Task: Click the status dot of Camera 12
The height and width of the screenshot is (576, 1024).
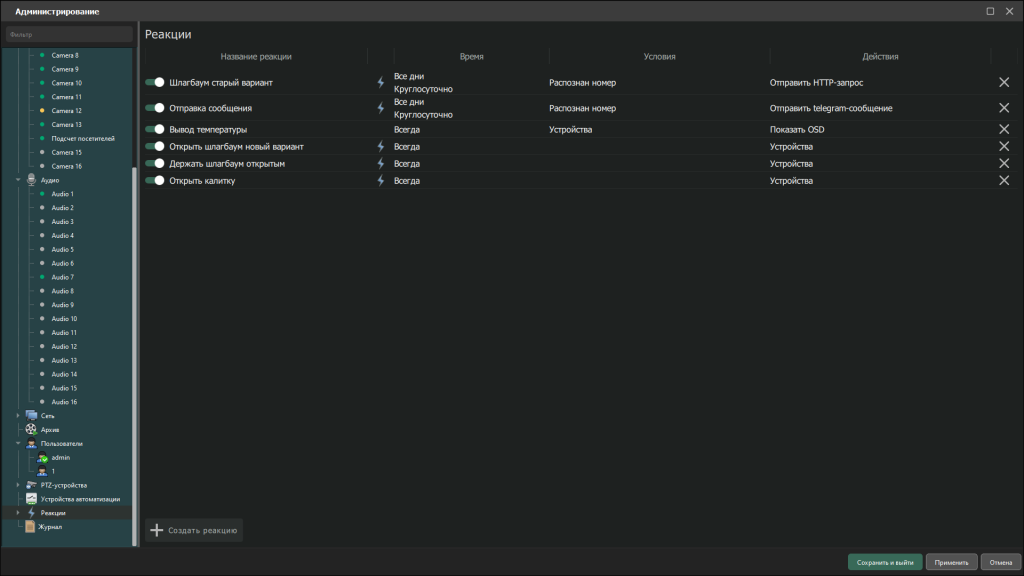Action: (x=42, y=110)
